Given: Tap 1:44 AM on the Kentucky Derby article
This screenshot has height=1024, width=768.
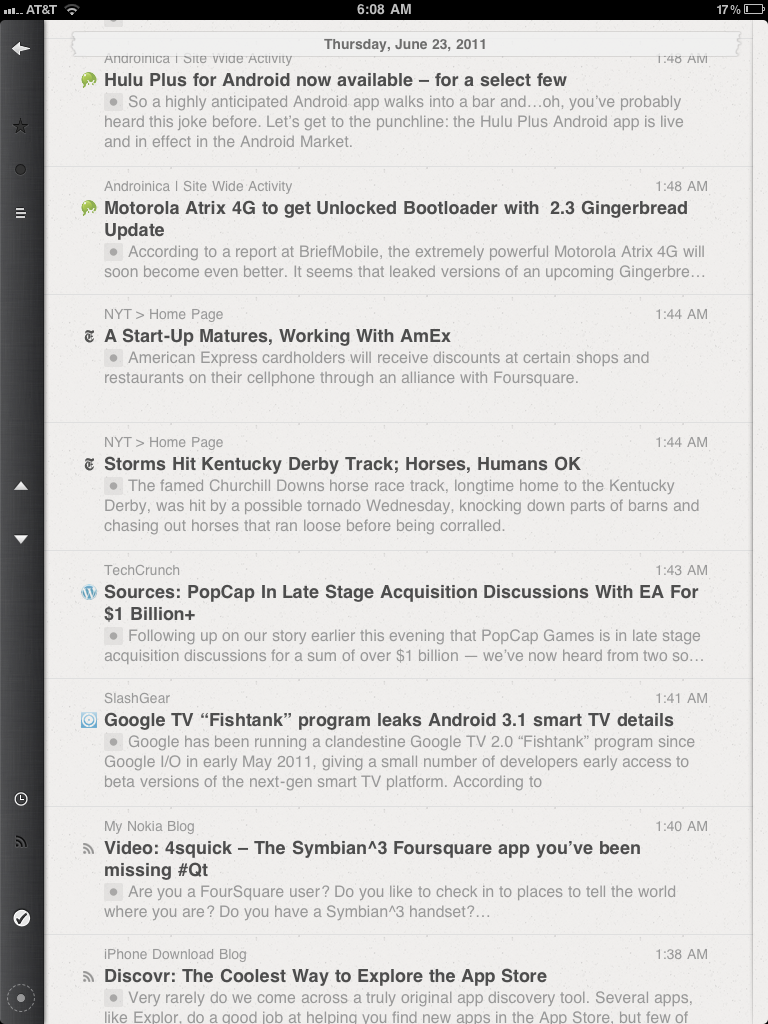Looking at the screenshot, I should tap(682, 442).
